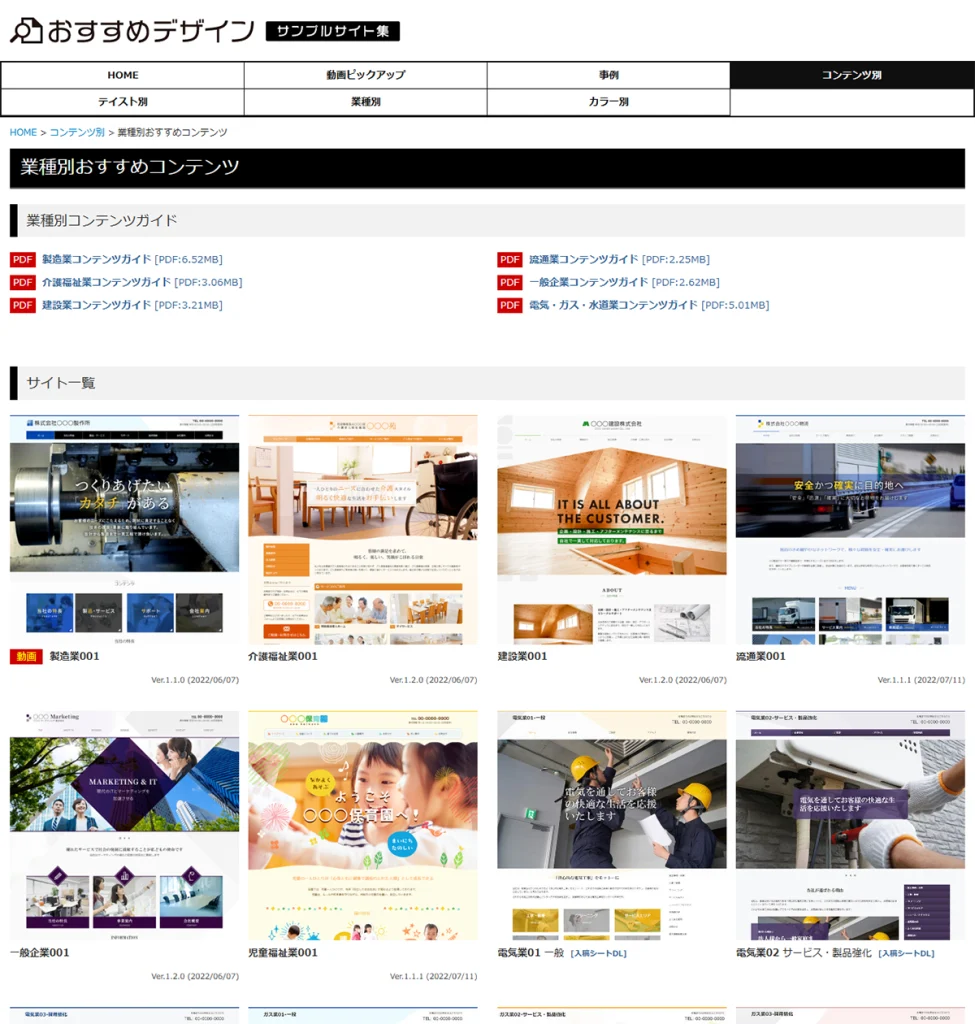Click the PDF icon beside 電気・ガス・水道業コンテンツガイド

coord(510,306)
